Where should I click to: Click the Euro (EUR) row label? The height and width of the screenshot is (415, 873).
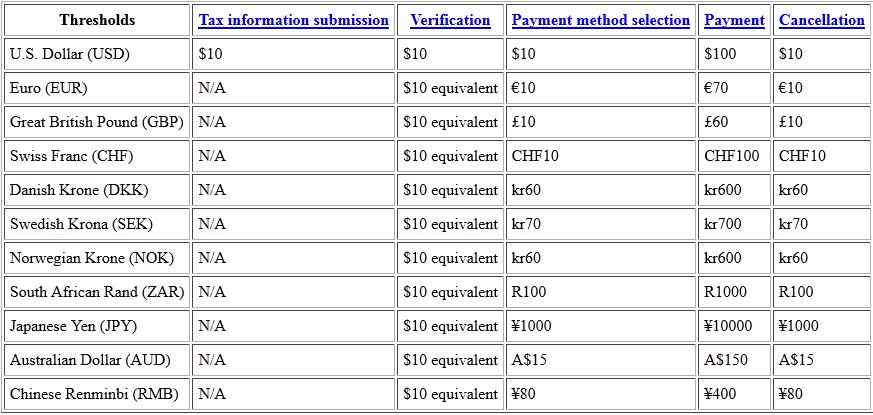[x=48, y=88]
